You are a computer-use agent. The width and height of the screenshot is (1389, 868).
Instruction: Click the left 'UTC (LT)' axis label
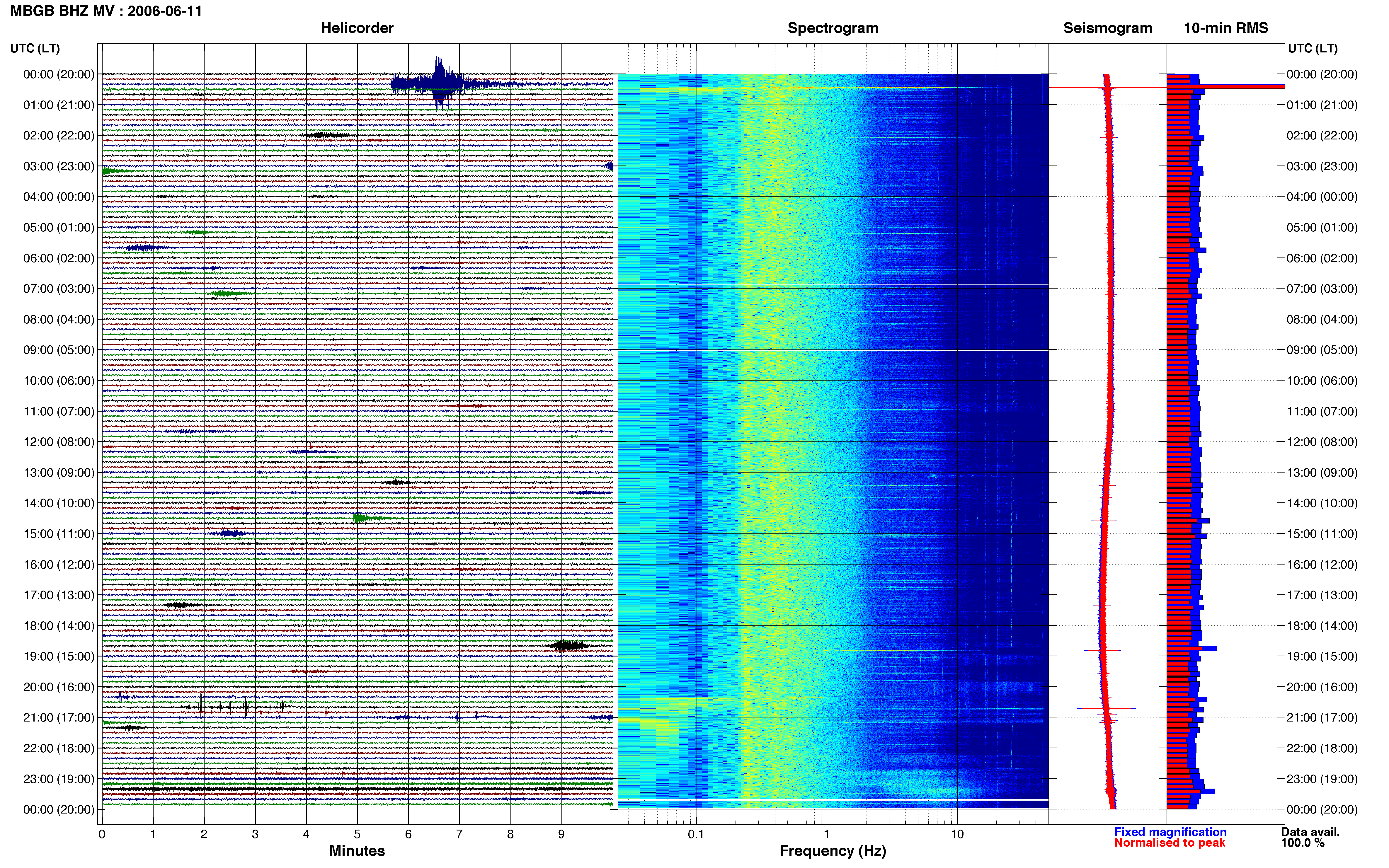pyautogui.click(x=35, y=48)
